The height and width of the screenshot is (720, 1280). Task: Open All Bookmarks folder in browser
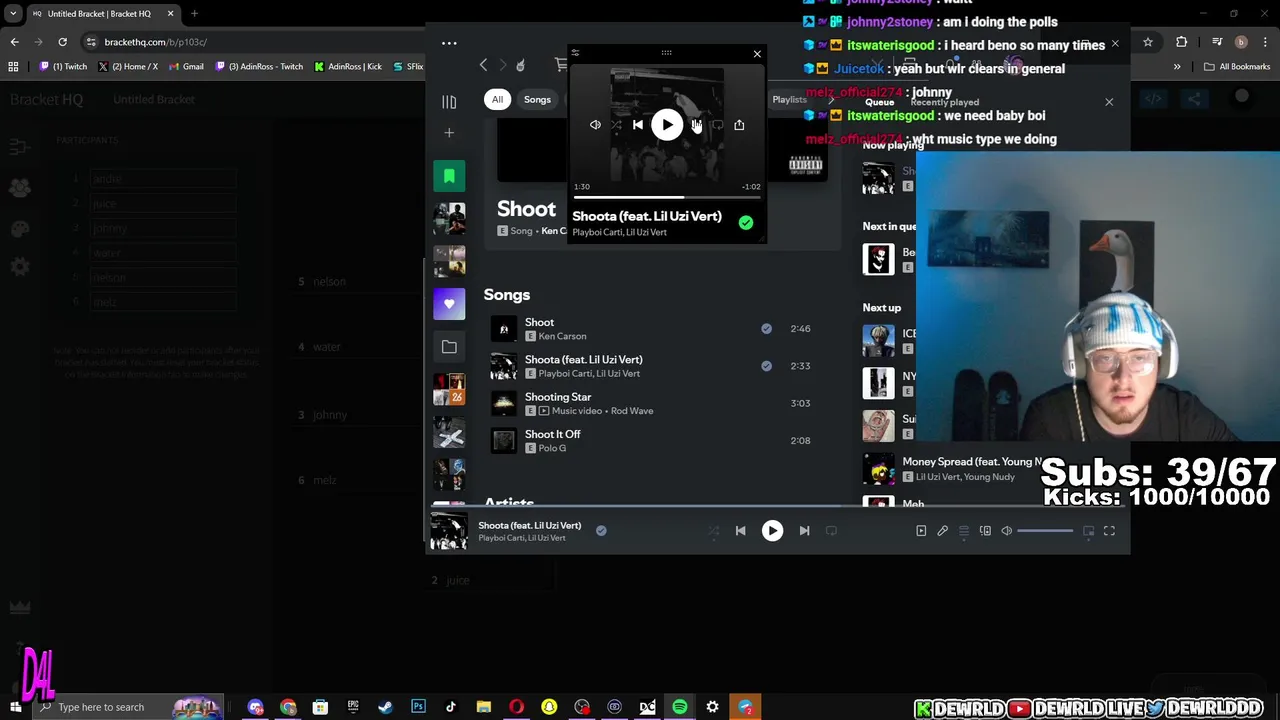click(1237, 67)
